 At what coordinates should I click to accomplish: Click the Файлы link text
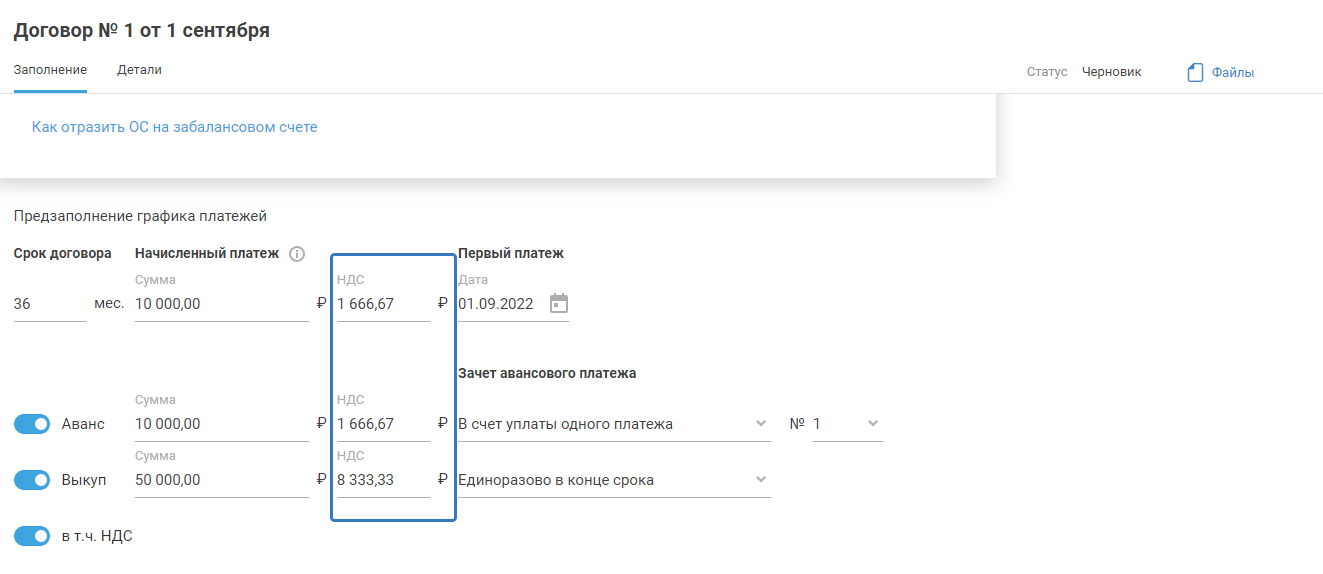point(1233,72)
